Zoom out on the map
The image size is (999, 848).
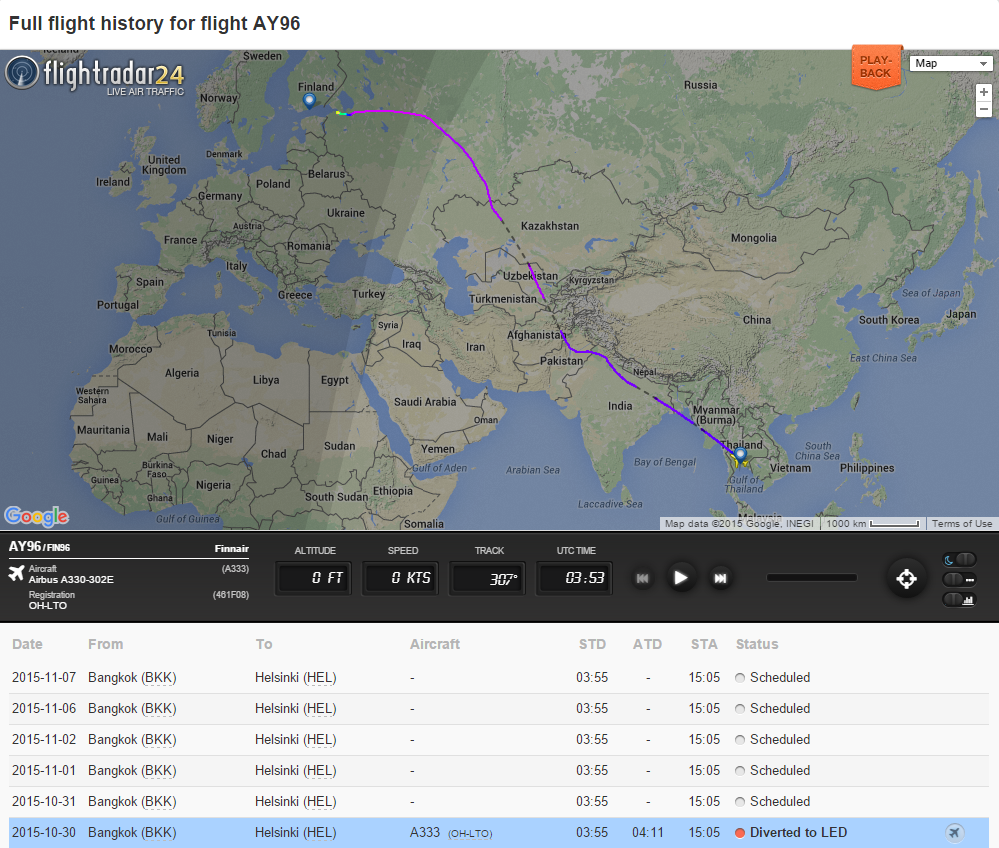pyautogui.click(x=984, y=110)
